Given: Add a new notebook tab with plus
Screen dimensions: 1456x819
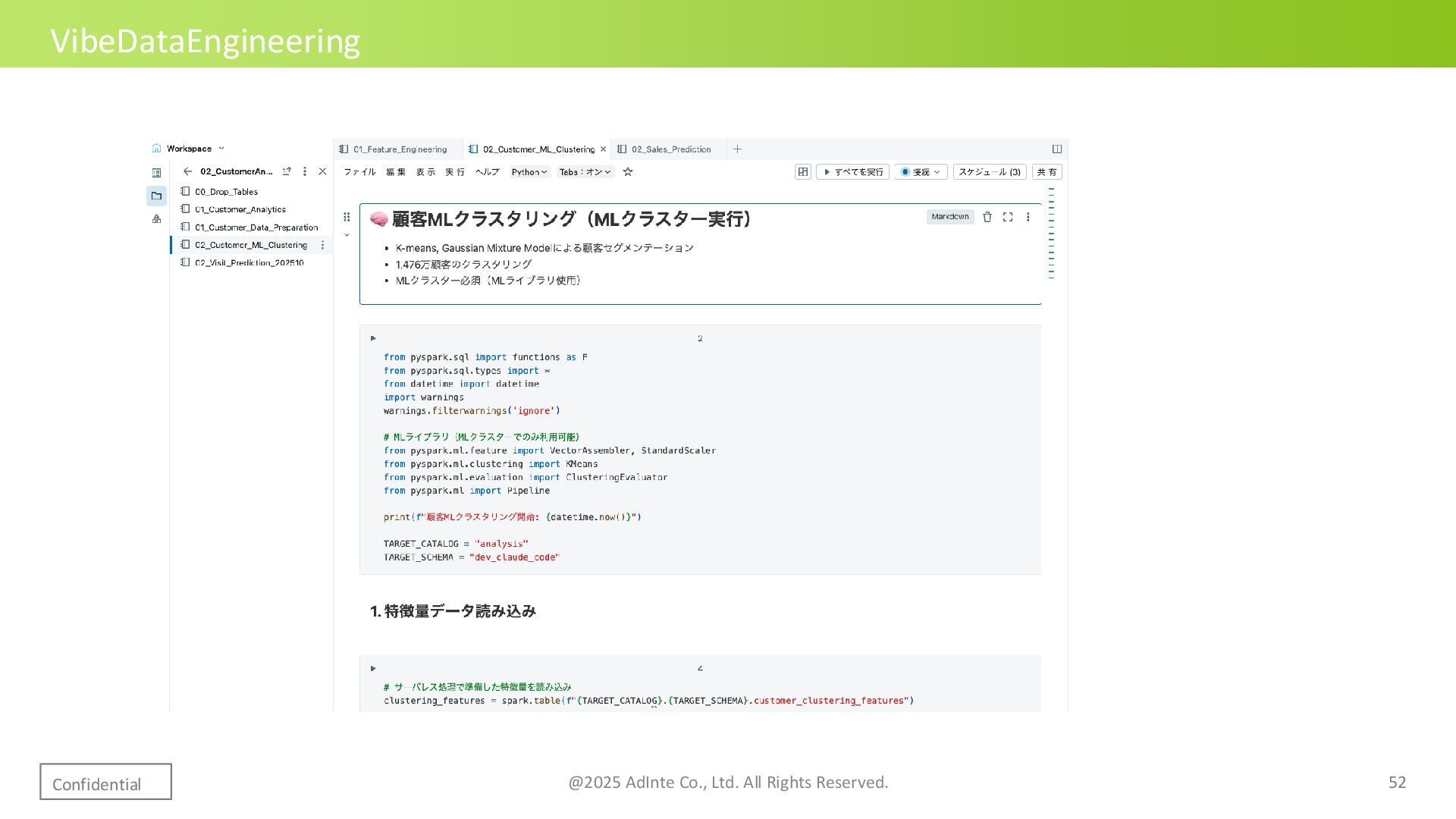Looking at the screenshot, I should click(x=737, y=149).
